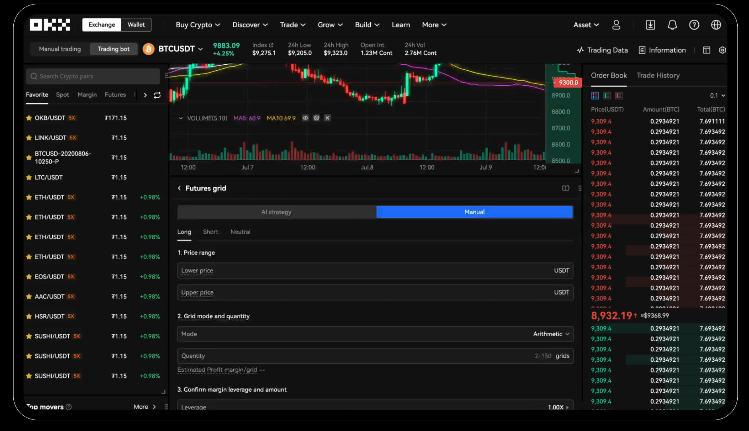Image resolution: width=749 pixels, height=431 pixels.
Task: Click the grid Quantity input field
Action: point(375,356)
